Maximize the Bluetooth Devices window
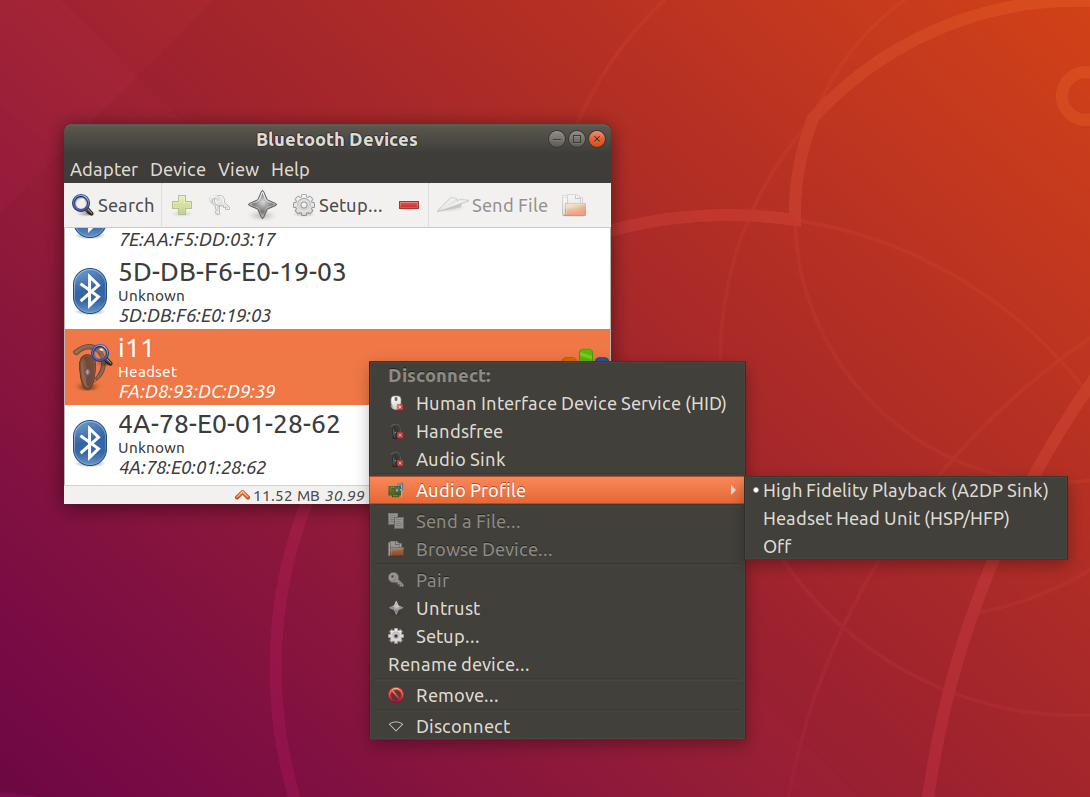The image size is (1090, 797). (x=576, y=139)
